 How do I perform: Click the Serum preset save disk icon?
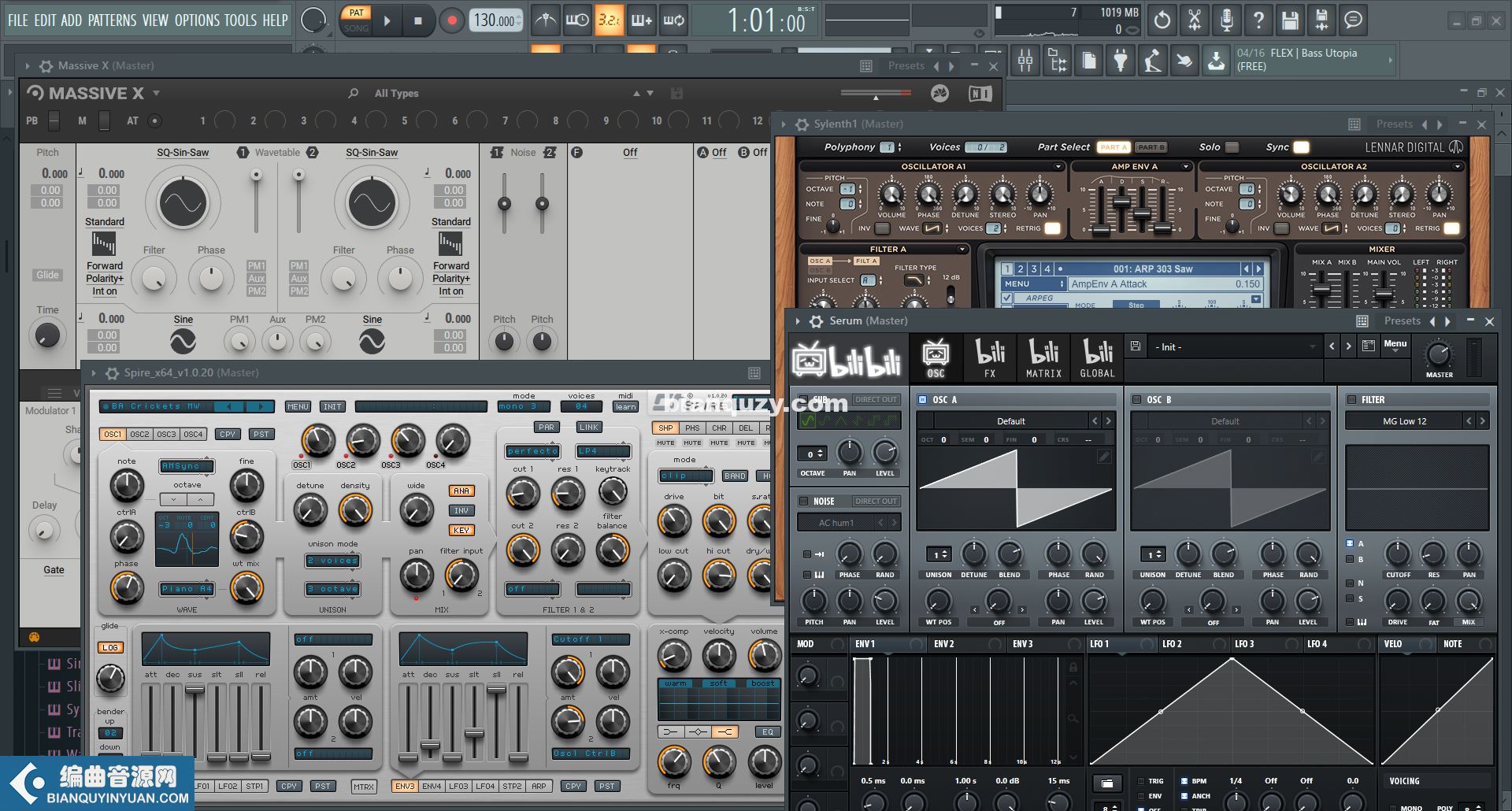click(1136, 346)
